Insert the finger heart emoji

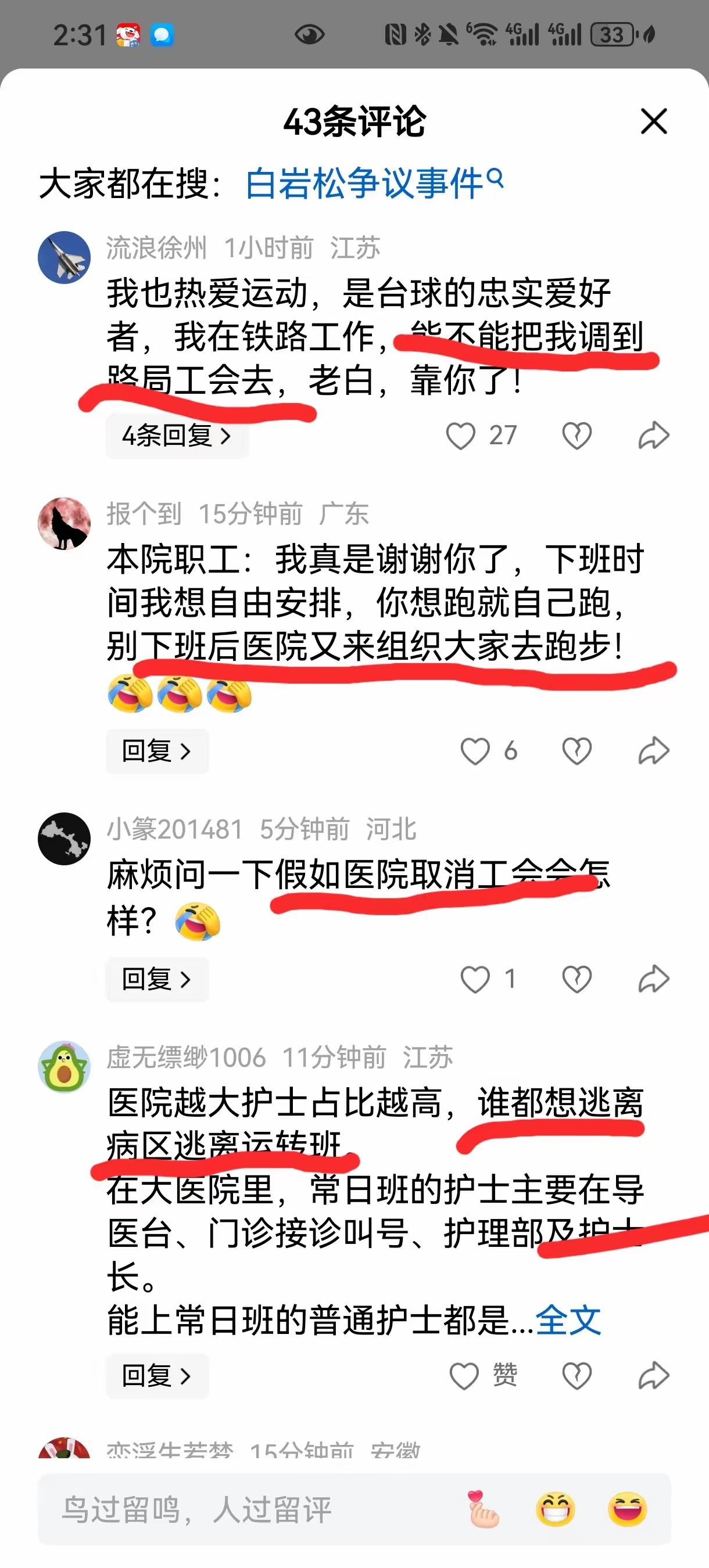point(483,1509)
